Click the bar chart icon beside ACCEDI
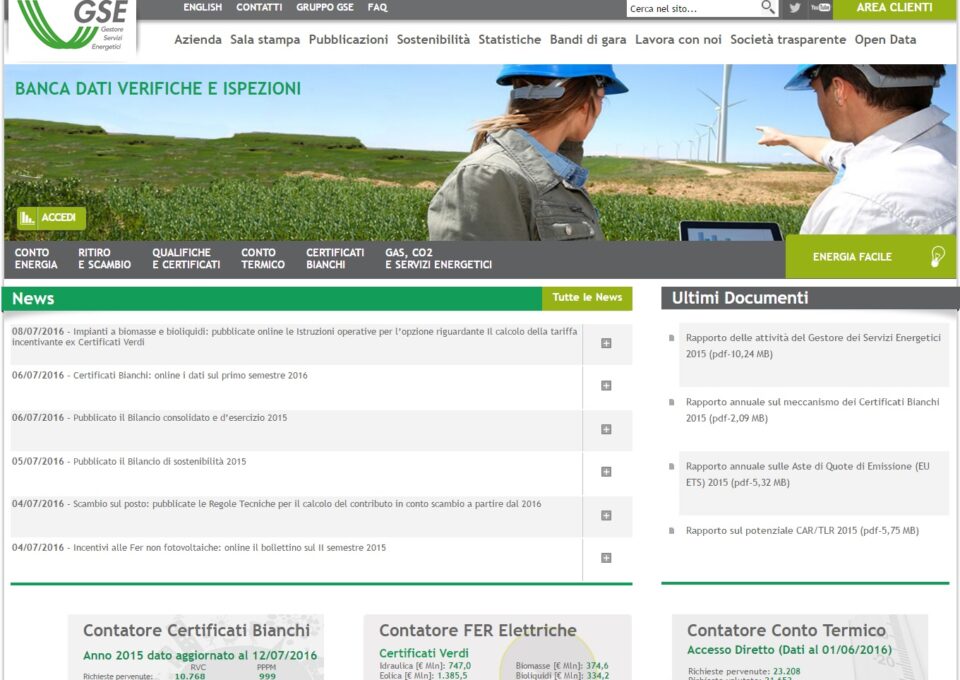 click(x=26, y=218)
